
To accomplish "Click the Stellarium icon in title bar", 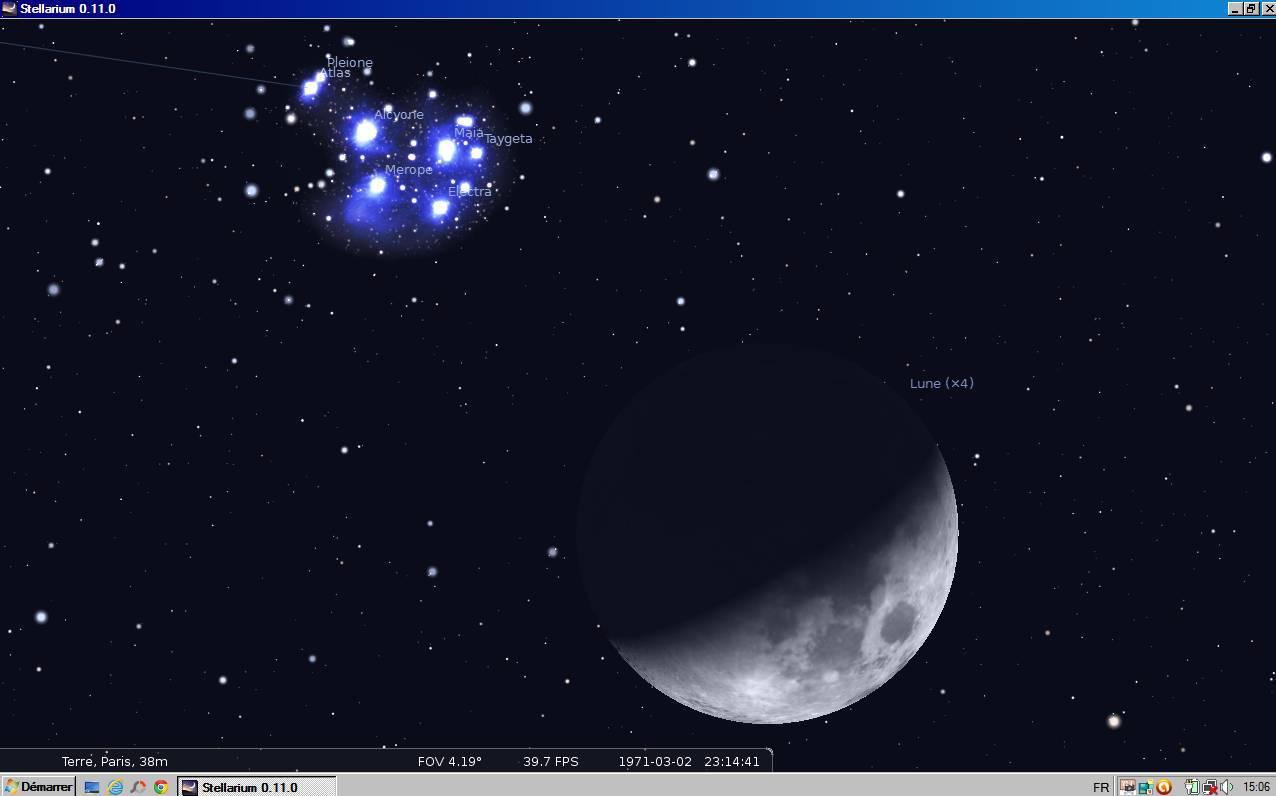I will point(9,8).
